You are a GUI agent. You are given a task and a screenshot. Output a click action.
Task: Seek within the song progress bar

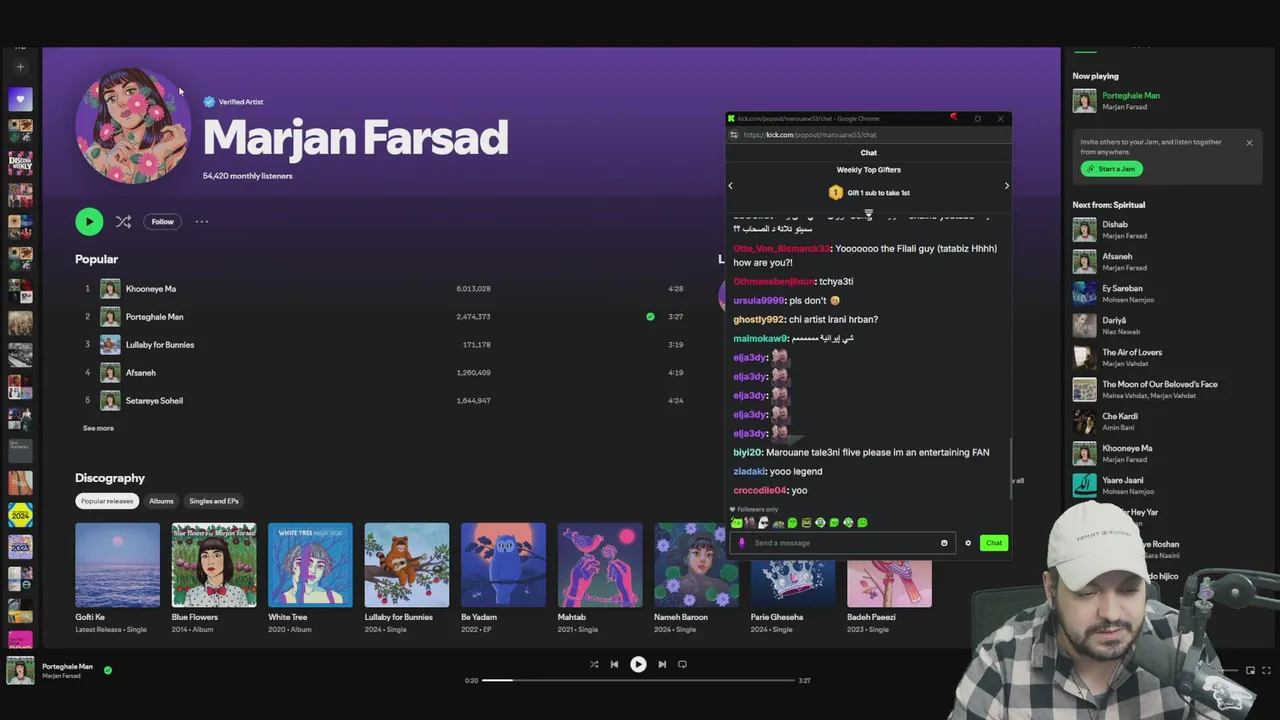(638, 681)
